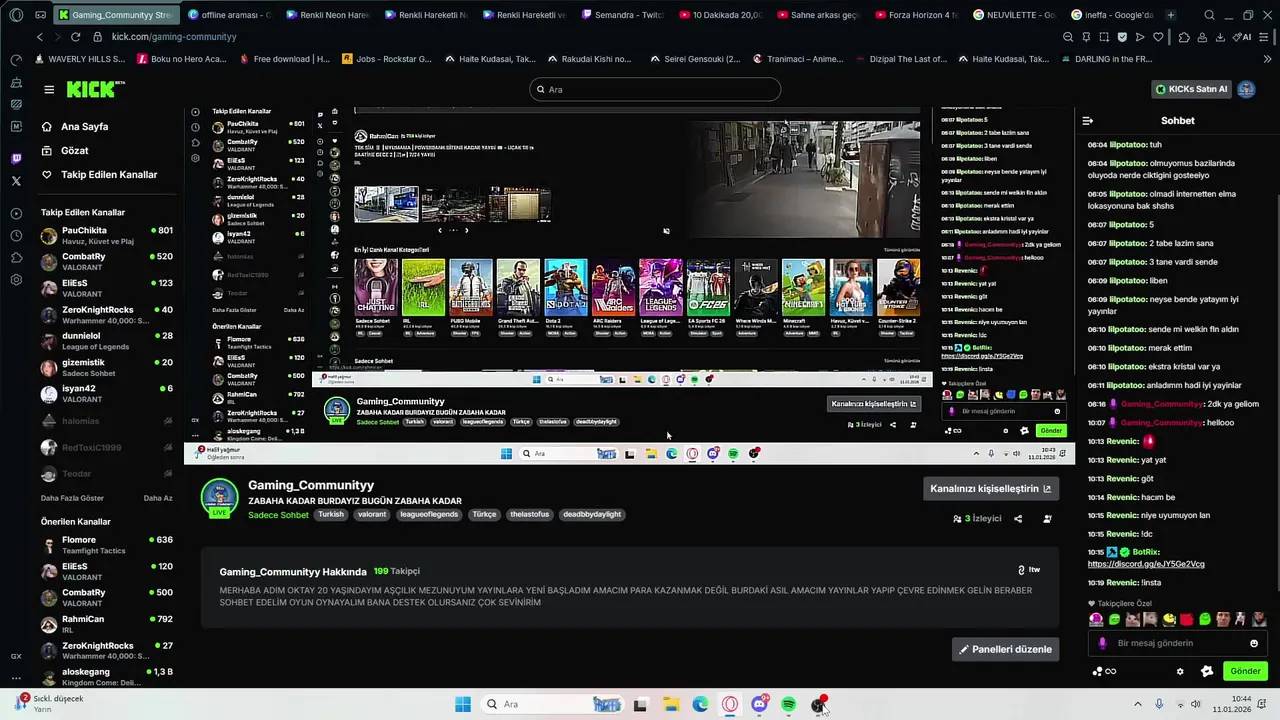Open Spotify from the Windows taskbar
The image size is (1280, 720).
point(789,705)
